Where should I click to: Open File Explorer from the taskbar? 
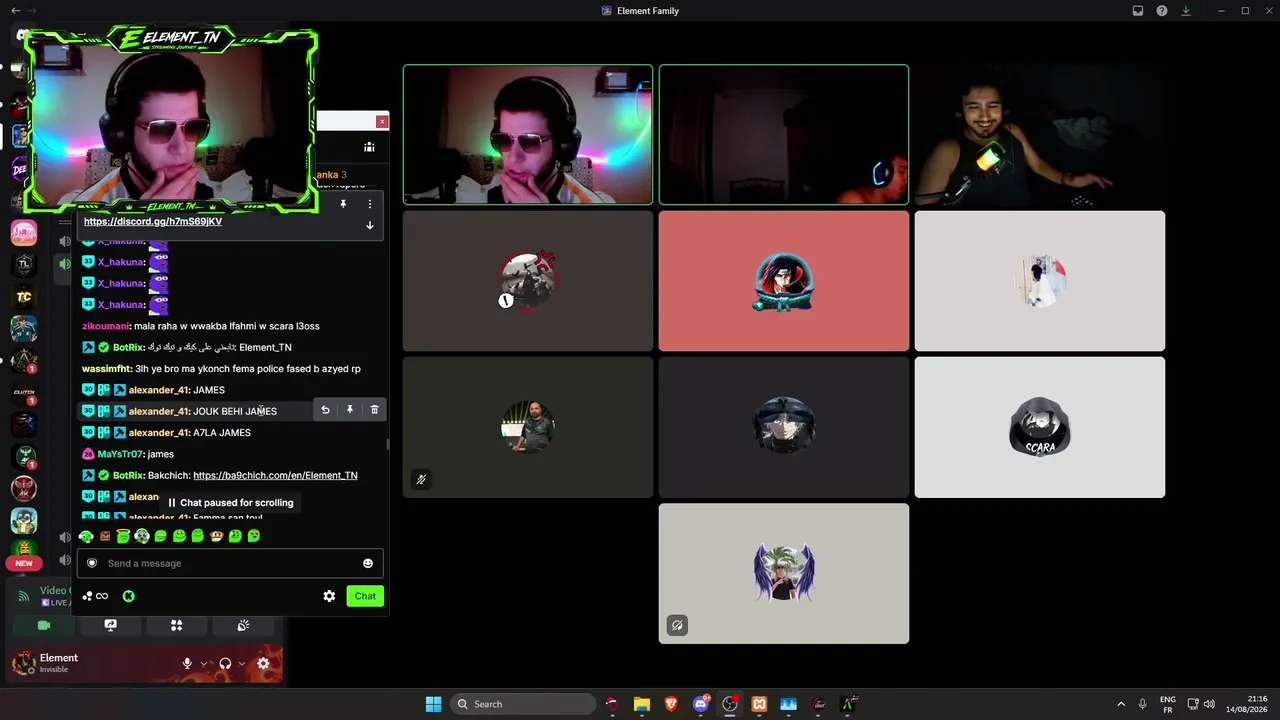pyautogui.click(x=641, y=704)
